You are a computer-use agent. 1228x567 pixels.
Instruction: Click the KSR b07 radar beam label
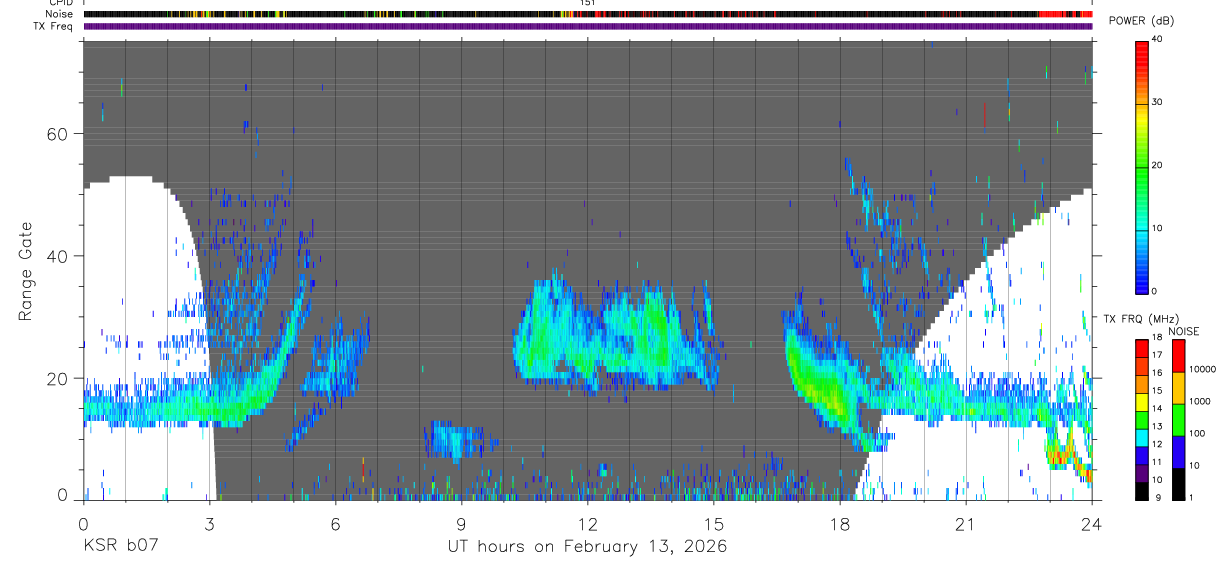(120, 547)
